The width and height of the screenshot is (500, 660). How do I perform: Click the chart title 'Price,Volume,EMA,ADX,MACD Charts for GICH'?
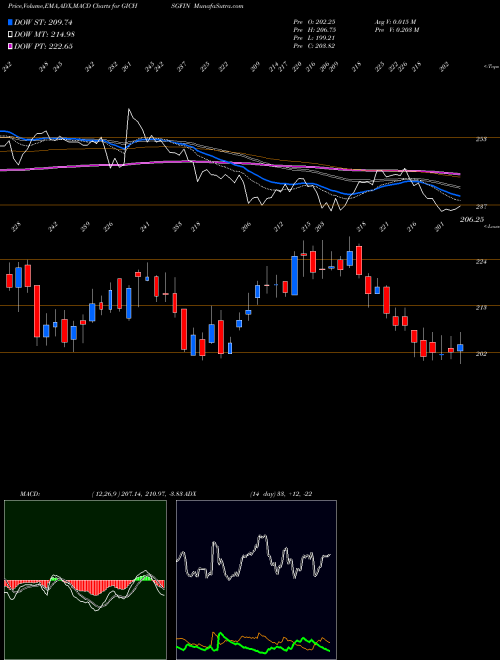pyautogui.click(x=74, y=6)
